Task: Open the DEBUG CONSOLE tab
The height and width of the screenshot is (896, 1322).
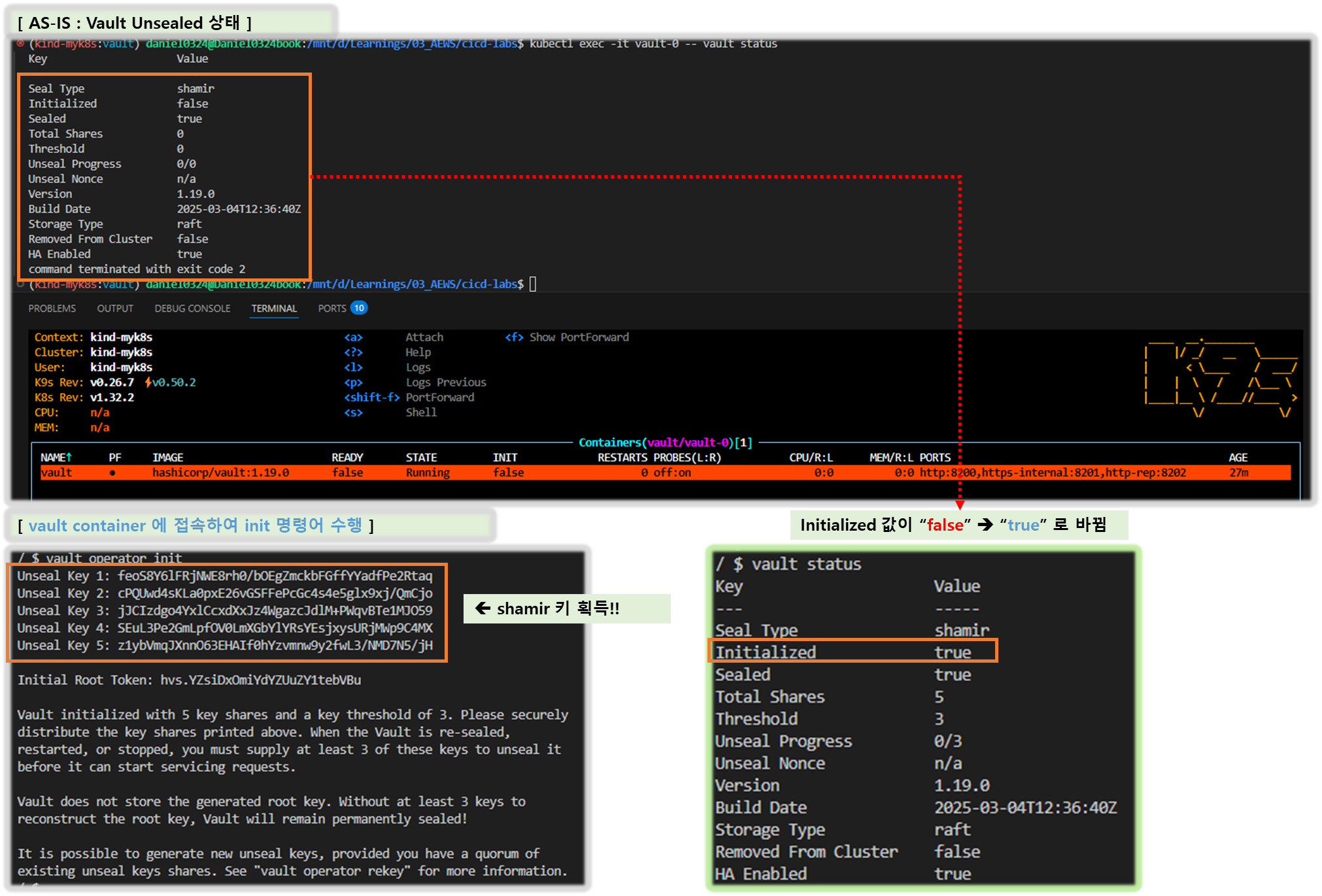Action: tap(192, 308)
